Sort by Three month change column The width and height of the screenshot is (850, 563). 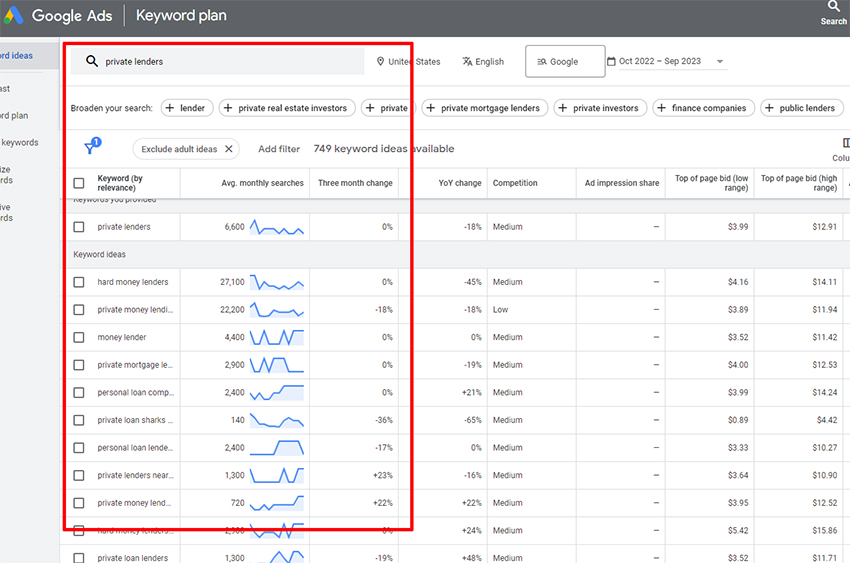pos(355,183)
